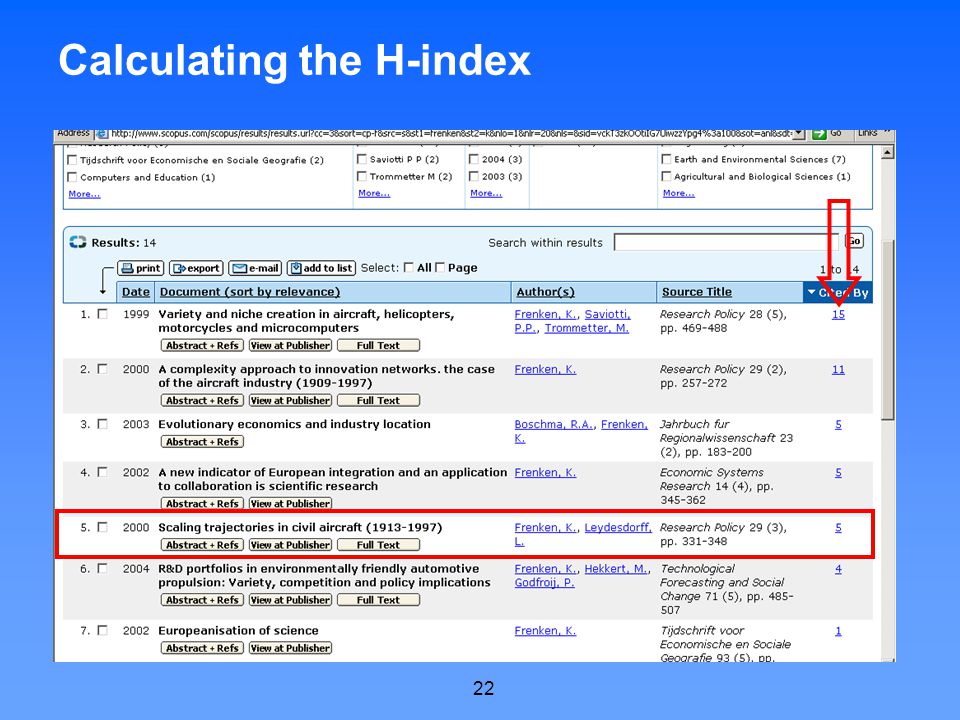Open Full Text for result 2
The height and width of the screenshot is (720, 960).
pos(378,400)
